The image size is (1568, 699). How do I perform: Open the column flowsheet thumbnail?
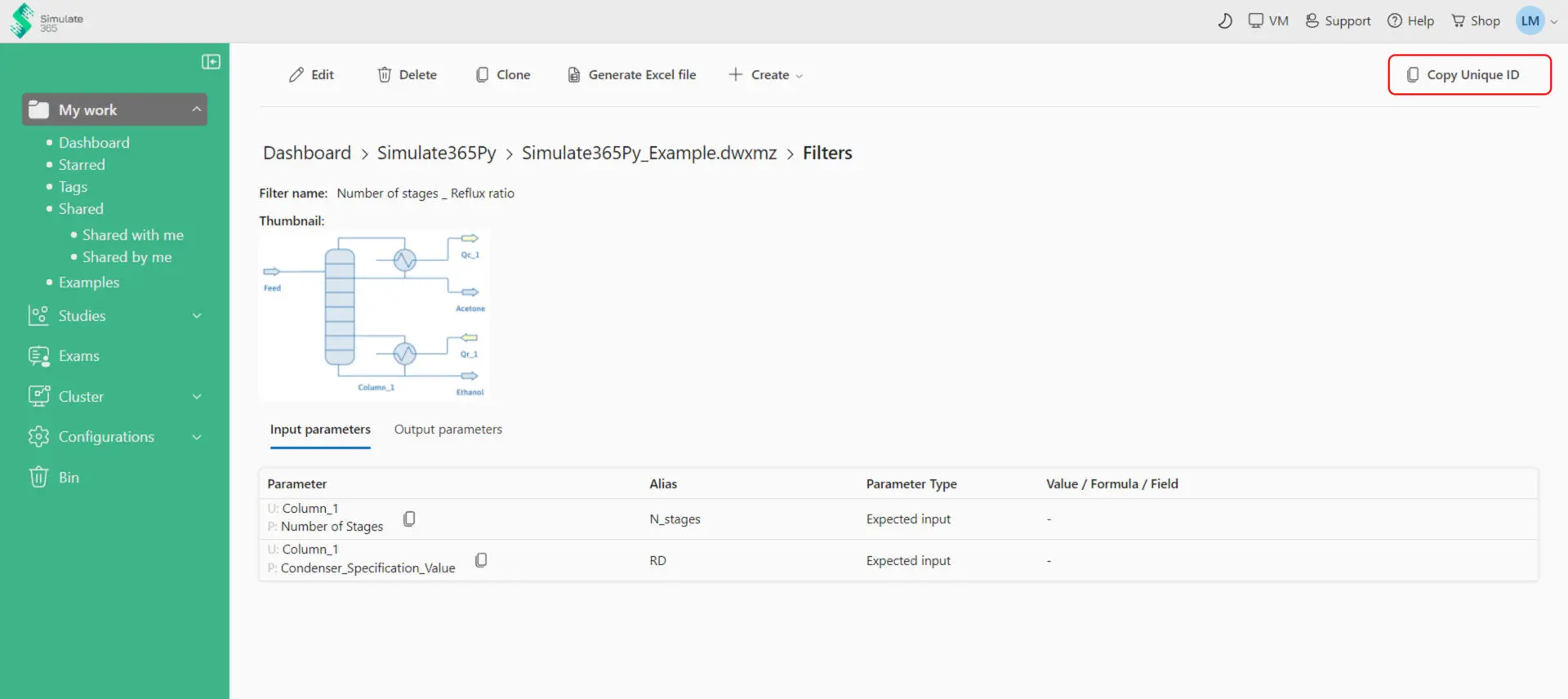click(374, 315)
